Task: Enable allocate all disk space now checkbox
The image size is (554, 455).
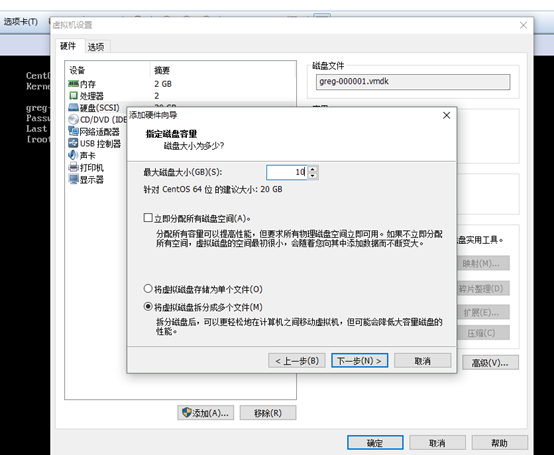Action: (x=148, y=218)
